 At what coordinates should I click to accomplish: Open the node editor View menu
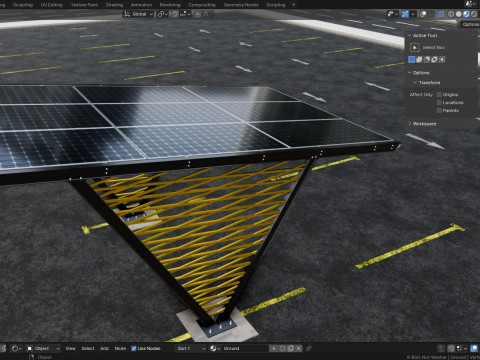70,348
